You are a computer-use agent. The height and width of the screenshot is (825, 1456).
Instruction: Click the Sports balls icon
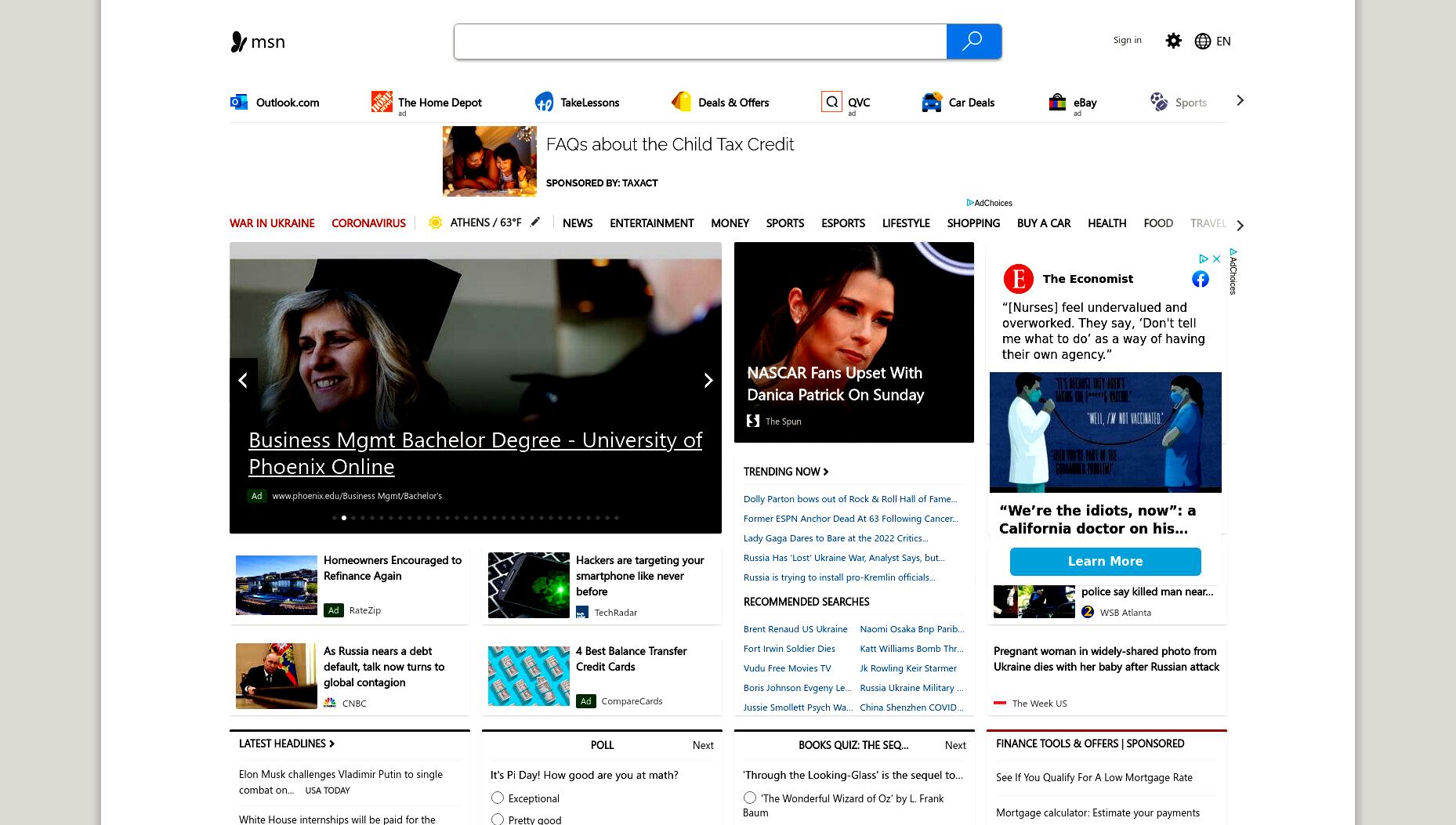(x=1159, y=102)
